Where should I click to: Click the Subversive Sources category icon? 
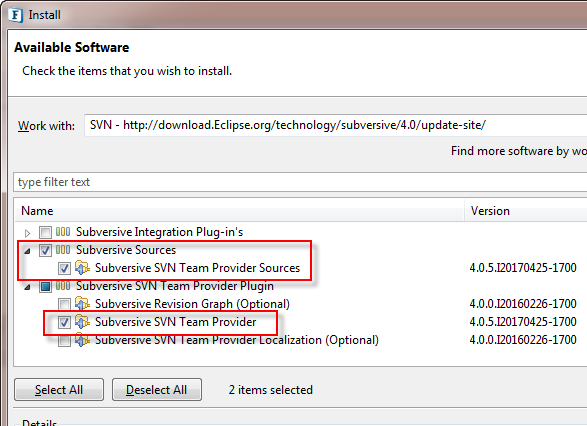click(x=63, y=250)
